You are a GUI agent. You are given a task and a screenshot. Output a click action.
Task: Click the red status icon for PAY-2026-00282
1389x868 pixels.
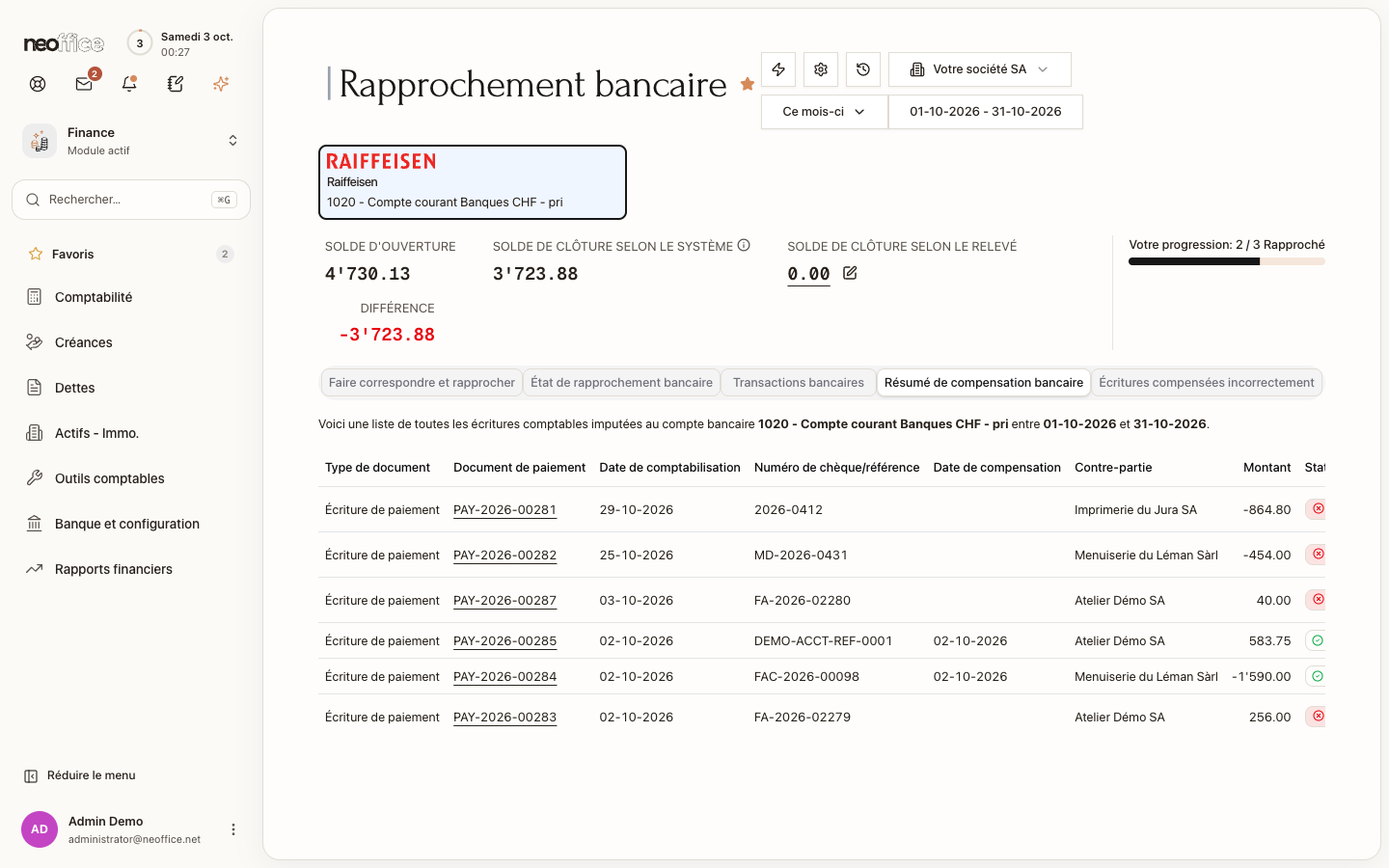click(x=1318, y=555)
